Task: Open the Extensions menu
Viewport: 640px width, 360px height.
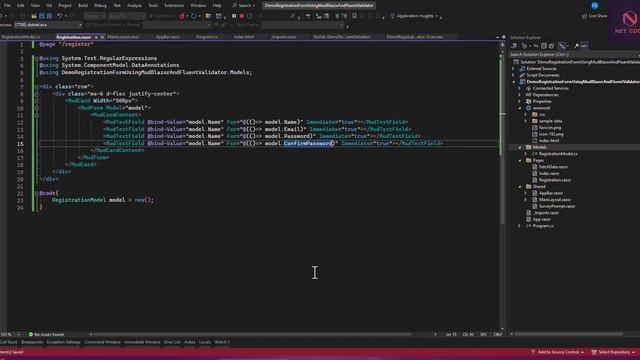Action: point(174,5)
